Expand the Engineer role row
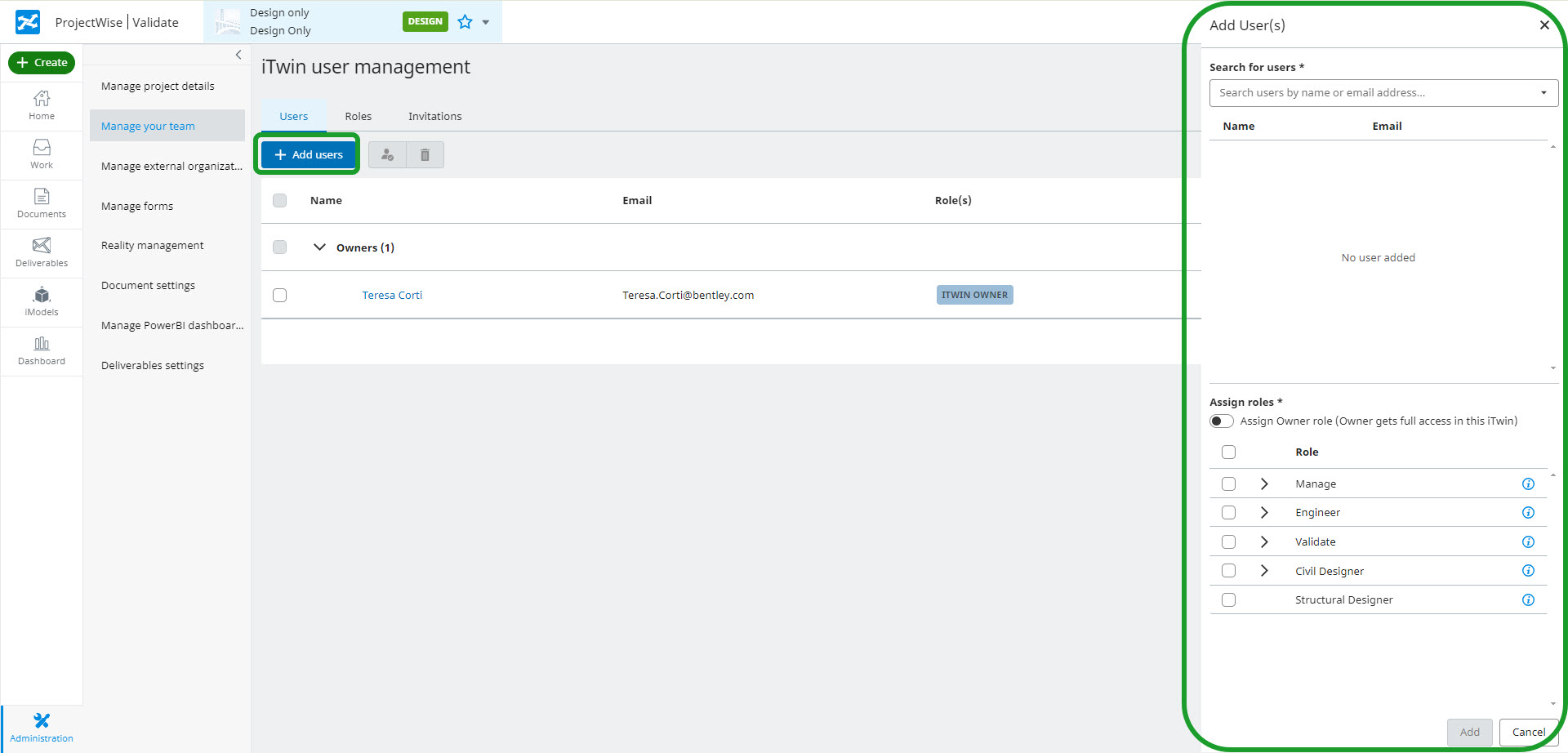 (x=1264, y=512)
